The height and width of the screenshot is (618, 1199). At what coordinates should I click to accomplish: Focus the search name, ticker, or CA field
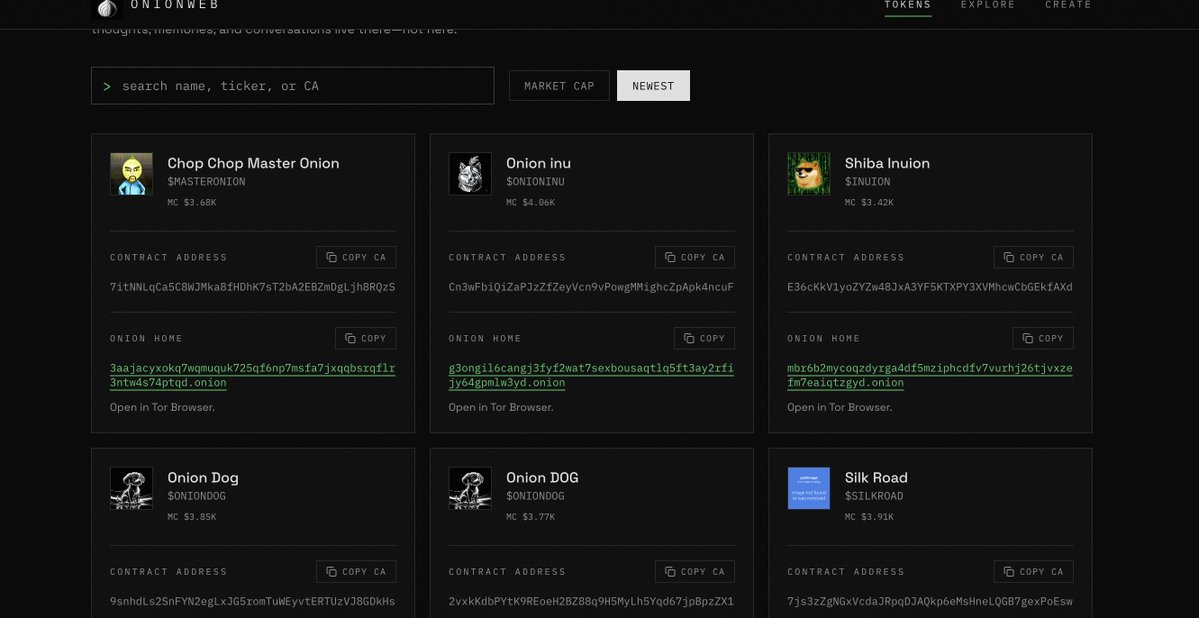pyautogui.click(x=292, y=86)
